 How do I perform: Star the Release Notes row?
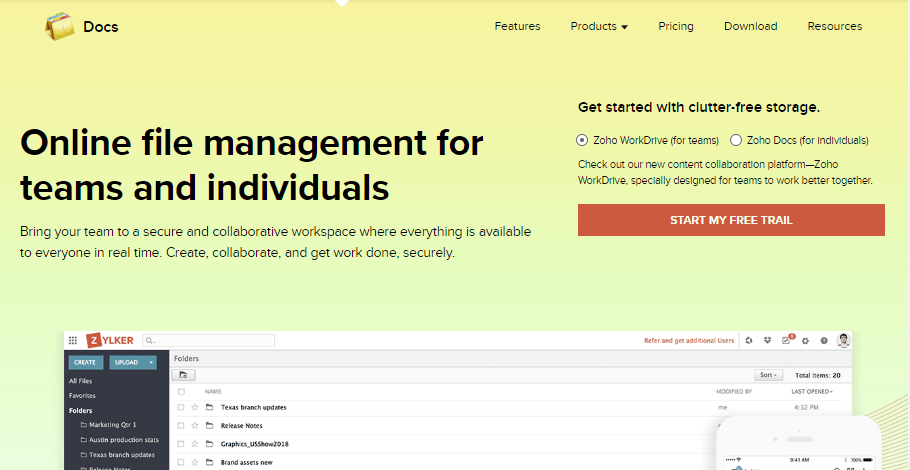(195, 426)
